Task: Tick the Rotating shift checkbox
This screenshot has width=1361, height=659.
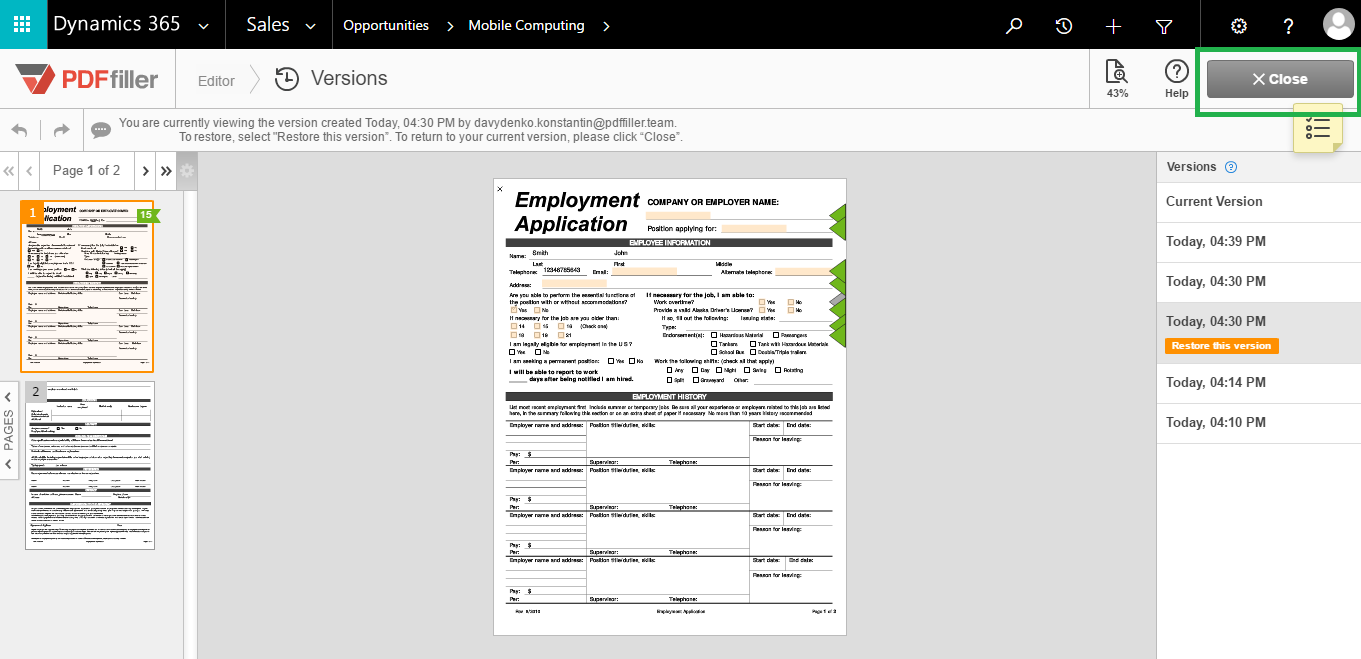Action: point(777,370)
